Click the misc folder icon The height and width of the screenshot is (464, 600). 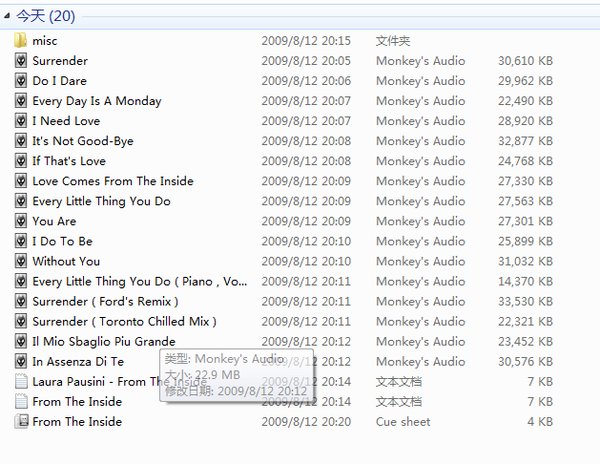[21, 40]
